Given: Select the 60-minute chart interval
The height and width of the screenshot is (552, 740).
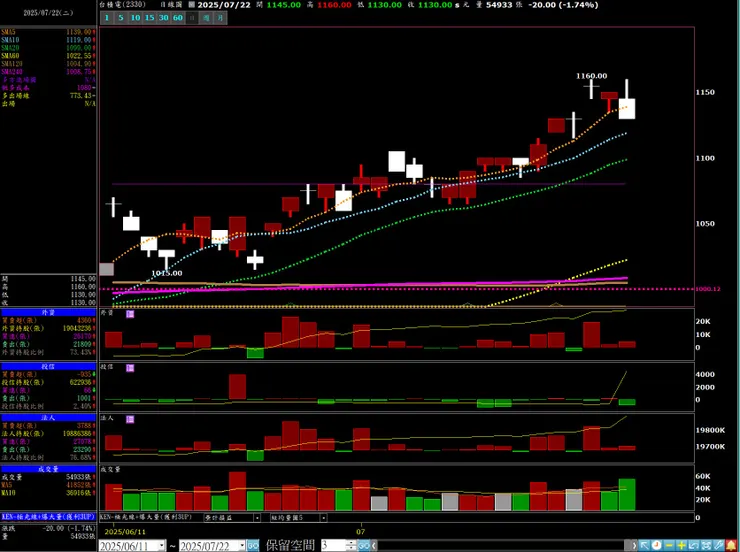Looking at the screenshot, I should [178, 18].
